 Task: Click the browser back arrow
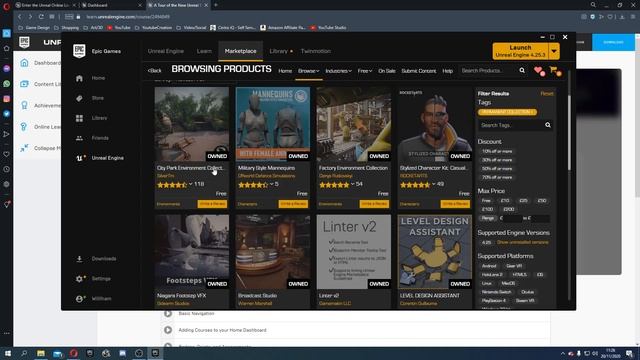pyautogui.click(x=20, y=17)
